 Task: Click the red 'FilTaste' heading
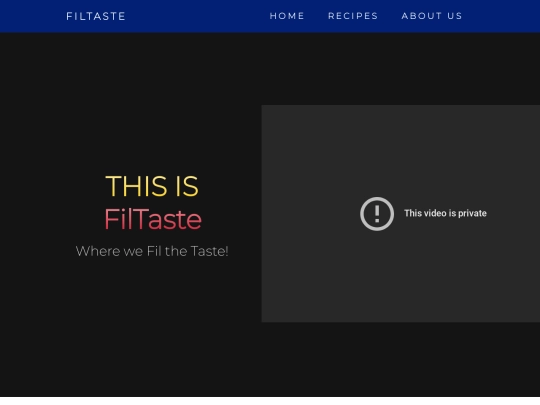point(153,219)
